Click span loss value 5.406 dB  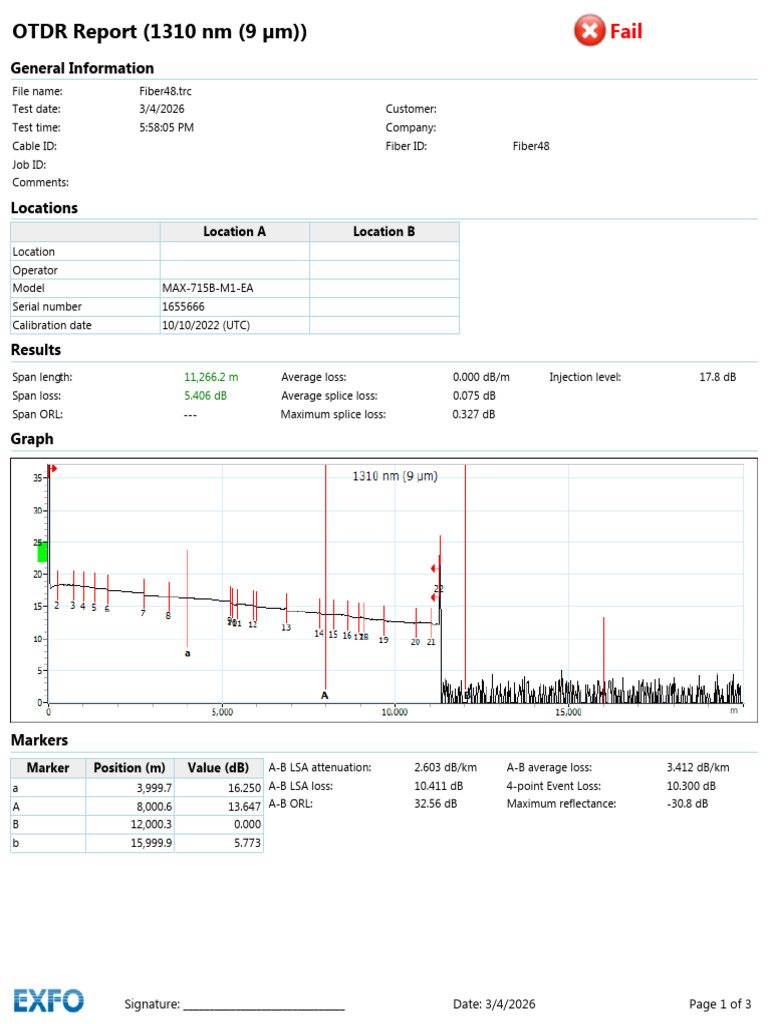click(205, 396)
